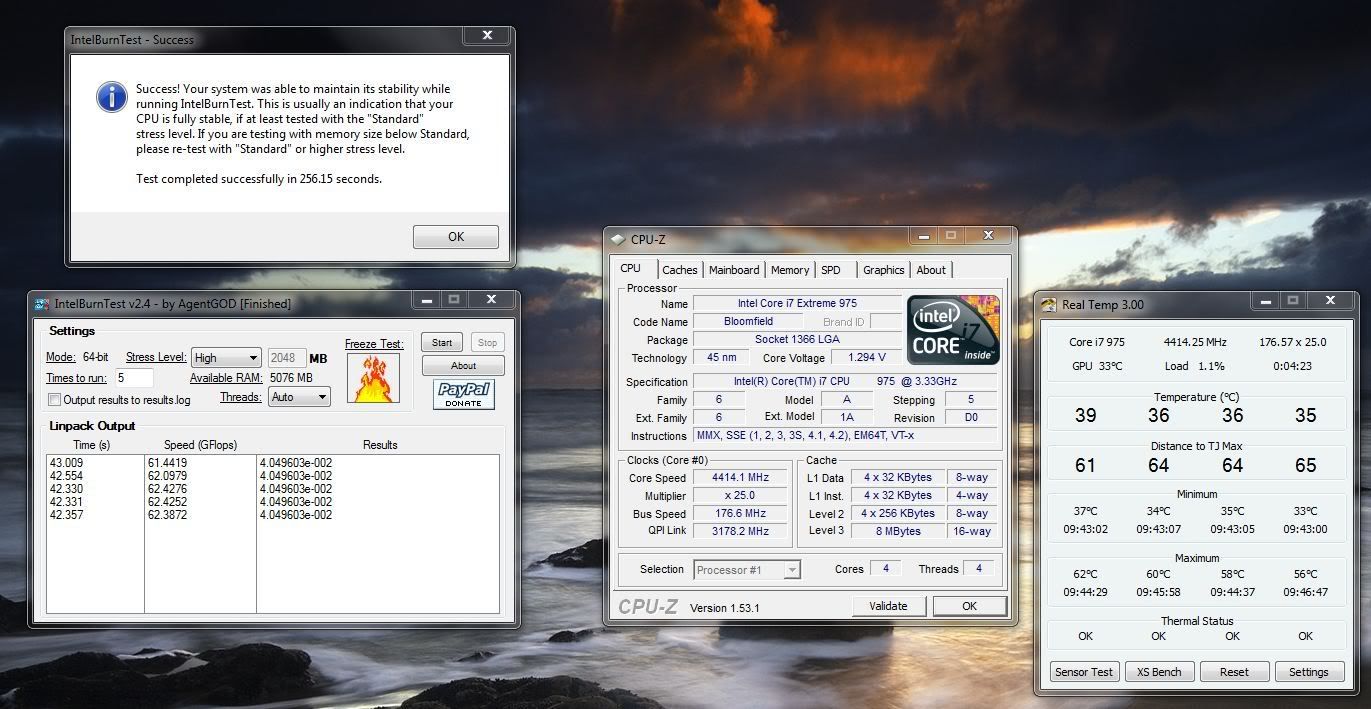Image resolution: width=1371 pixels, height=709 pixels.
Task: Click the Linpack speed value '61.4419'
Action: click(167, 463)
